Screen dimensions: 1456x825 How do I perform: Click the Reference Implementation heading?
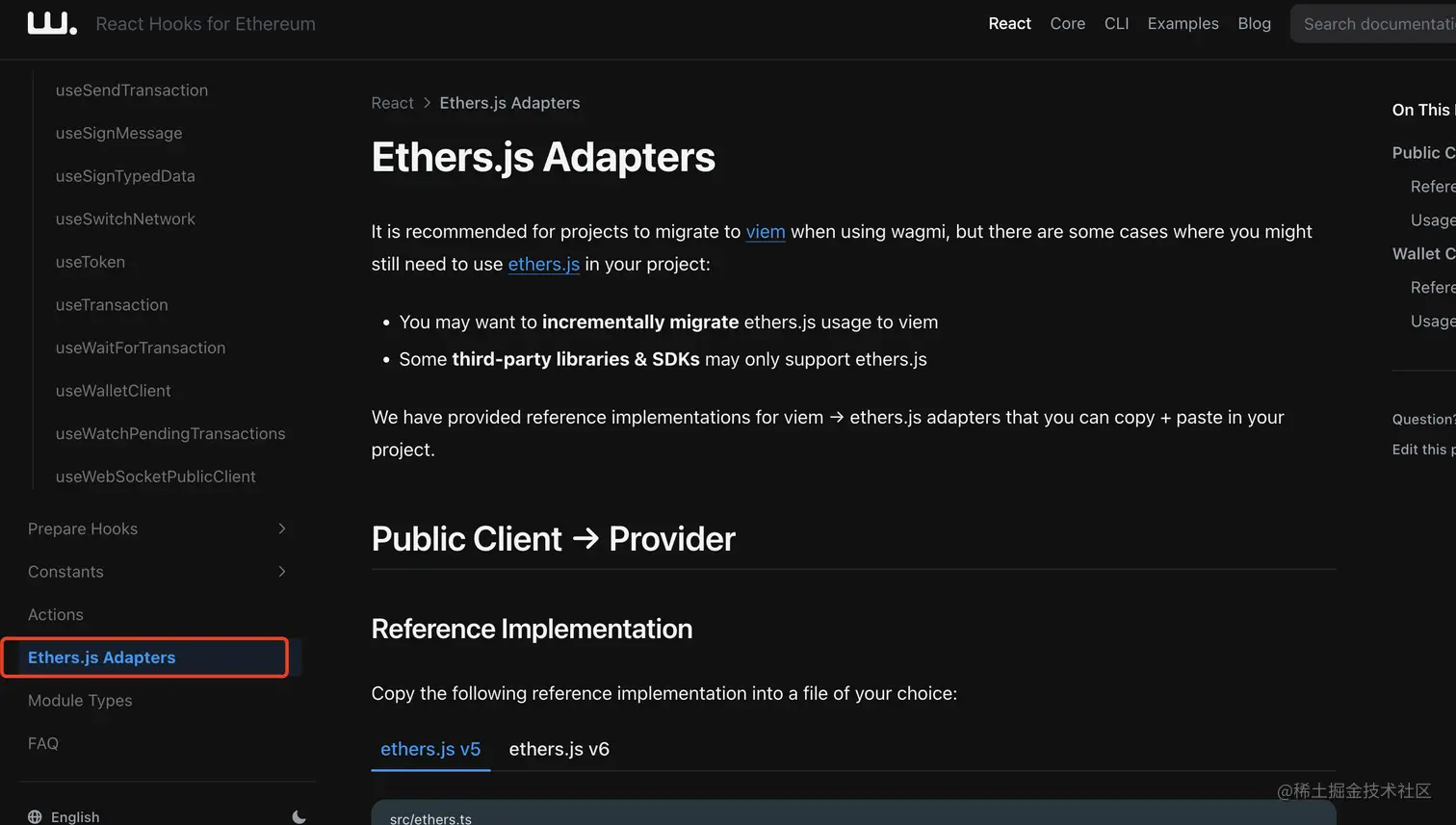click(x=532, y=629)
